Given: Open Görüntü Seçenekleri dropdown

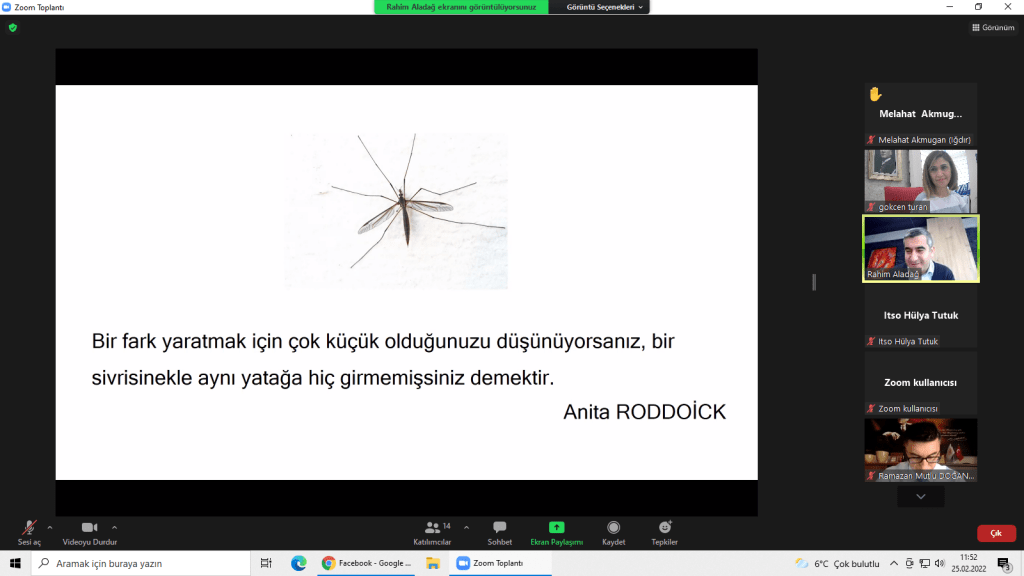Looking at the screenshot, I should pos(607,7).
